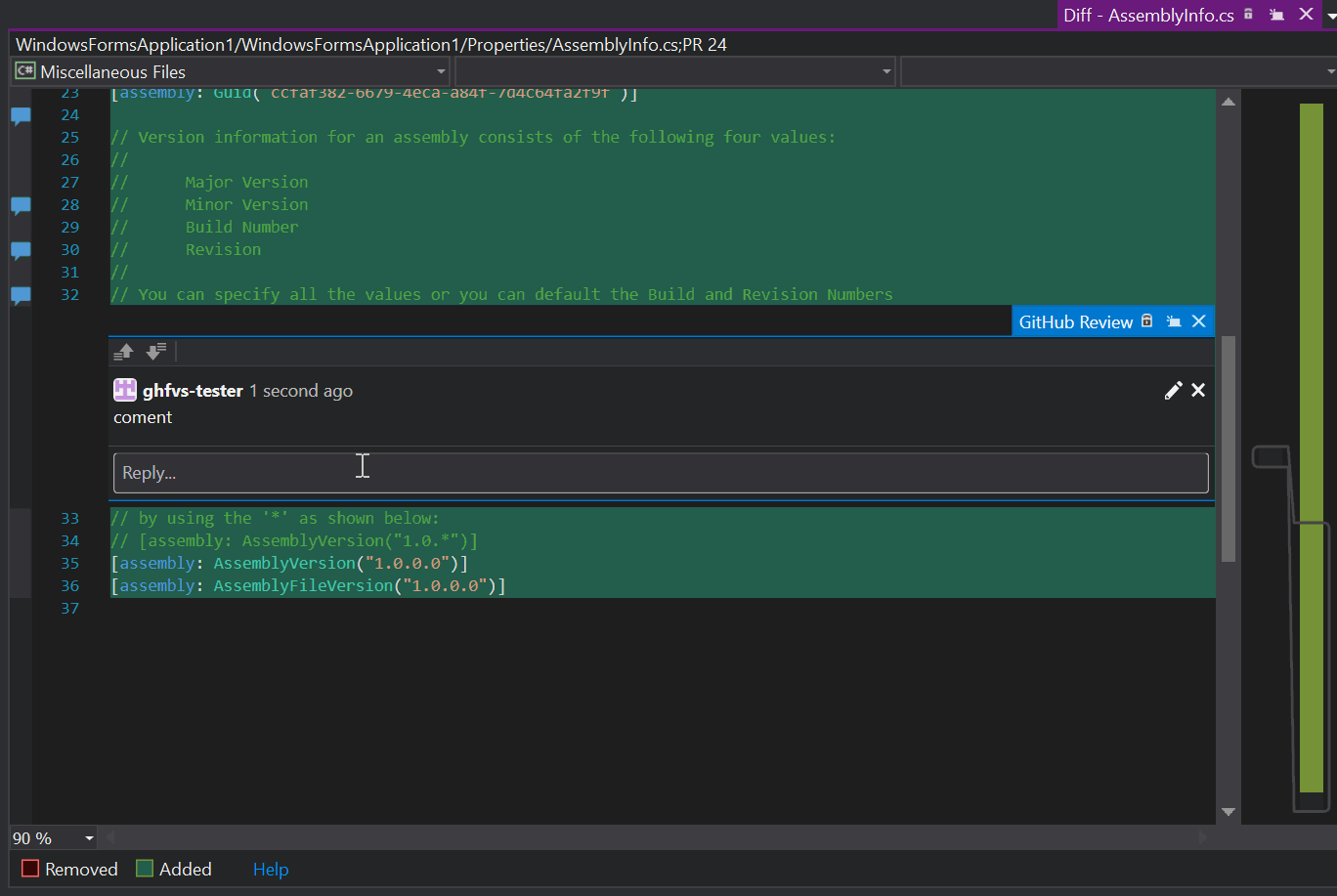This screenshot has width=1337, height=896.
Task: Open comment marker on line 28
Action: coord(21,206)
